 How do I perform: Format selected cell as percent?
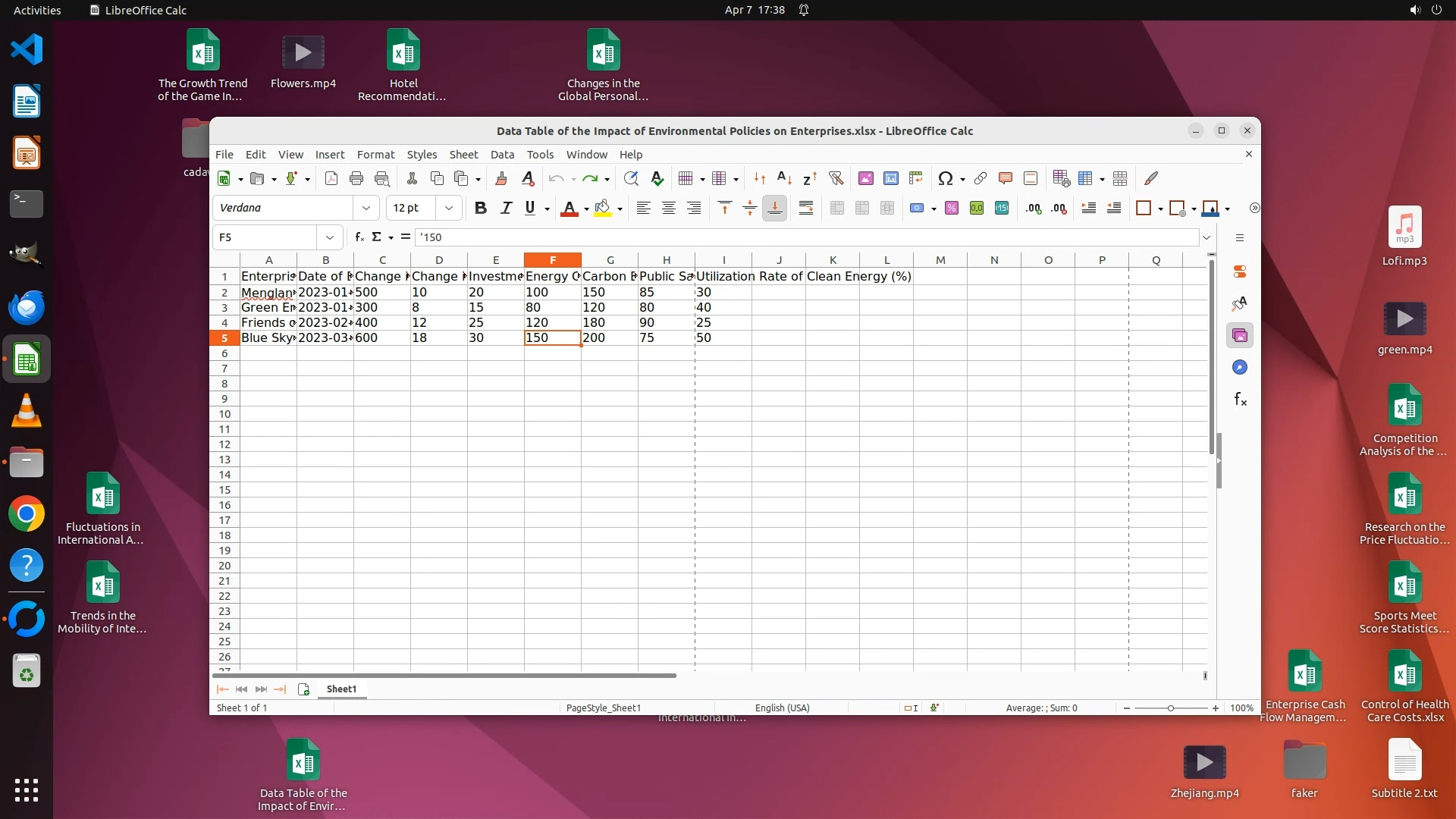pos(952,209)
